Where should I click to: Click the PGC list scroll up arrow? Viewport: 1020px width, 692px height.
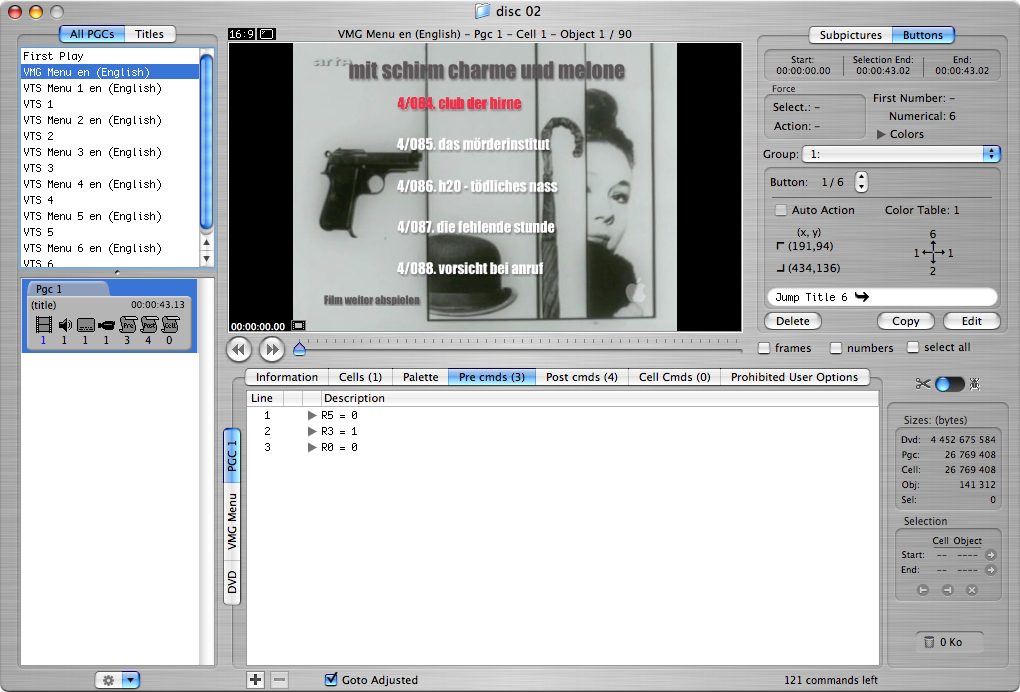pyautogui.click(x=207, y=243)
